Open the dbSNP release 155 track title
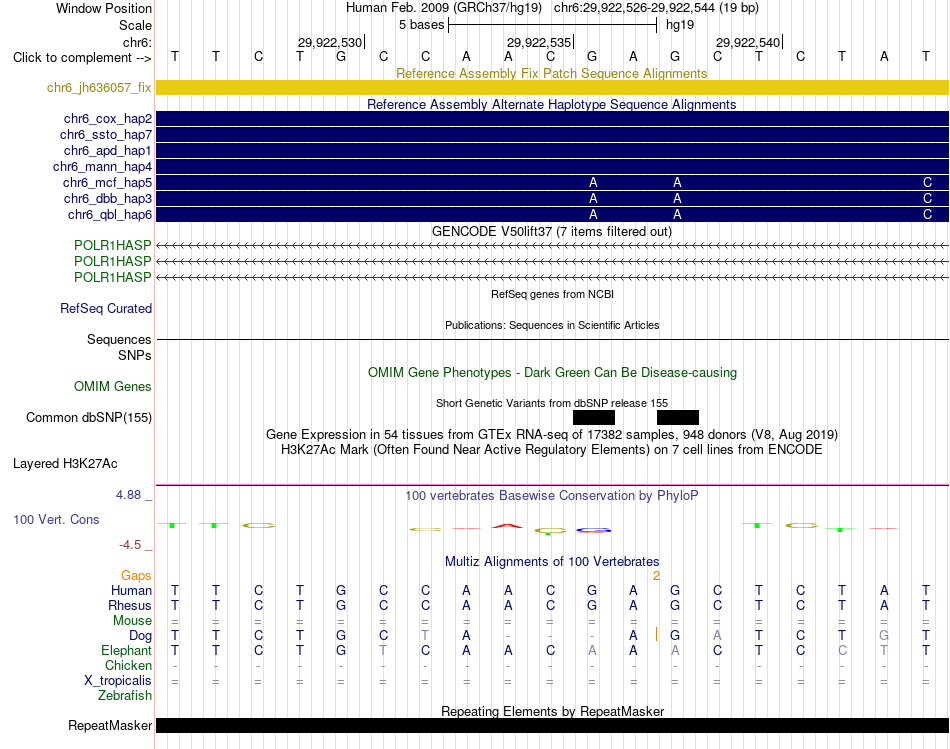 (x=552, y=404)
